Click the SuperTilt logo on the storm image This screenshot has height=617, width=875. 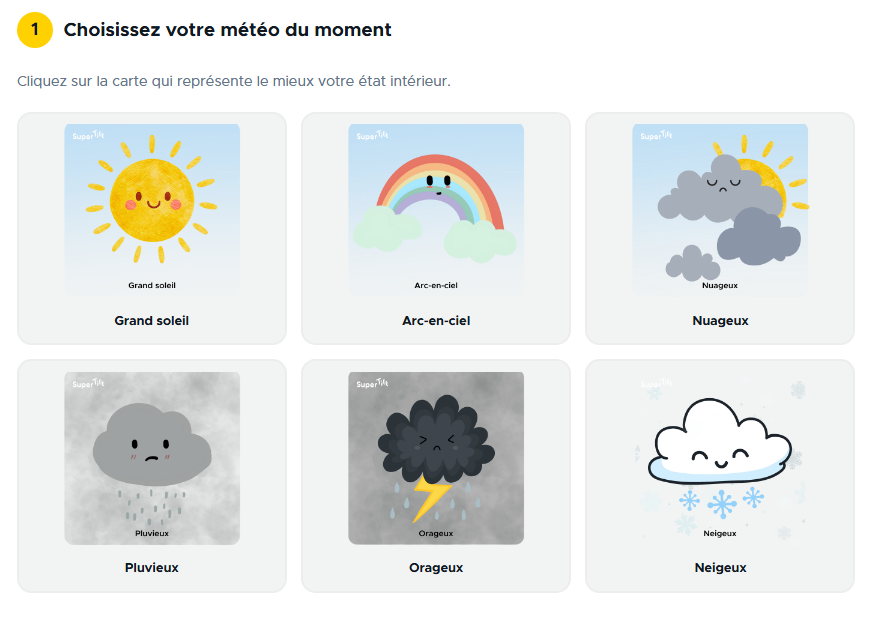point(370,383)
